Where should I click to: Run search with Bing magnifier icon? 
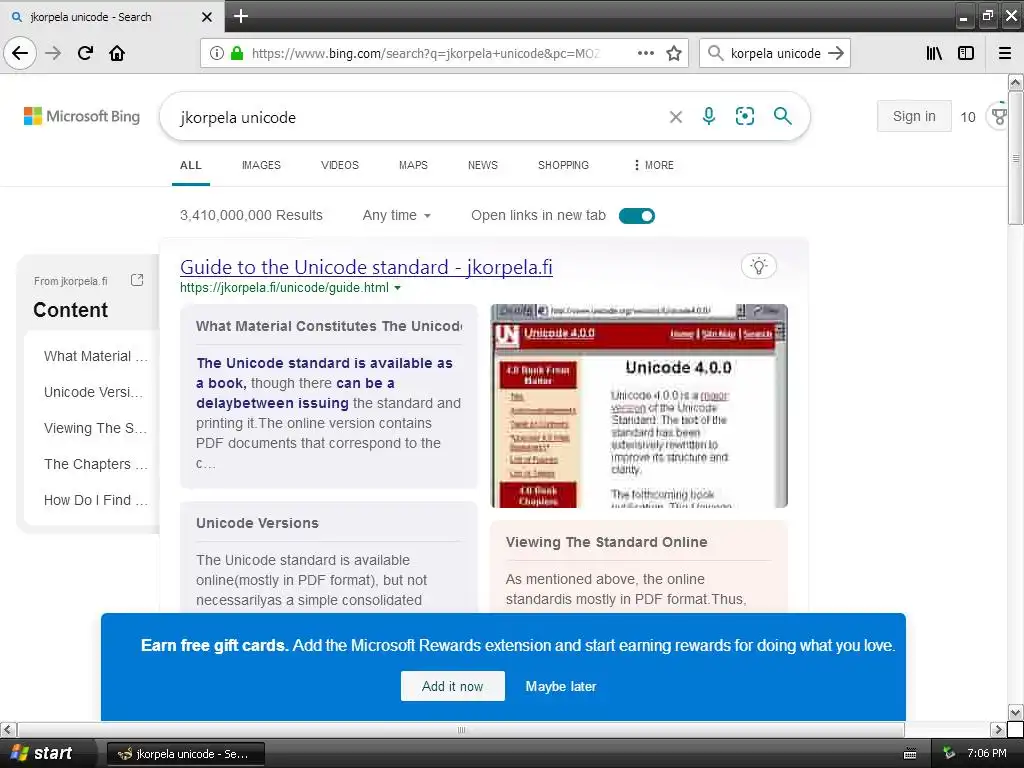point(782,116)
